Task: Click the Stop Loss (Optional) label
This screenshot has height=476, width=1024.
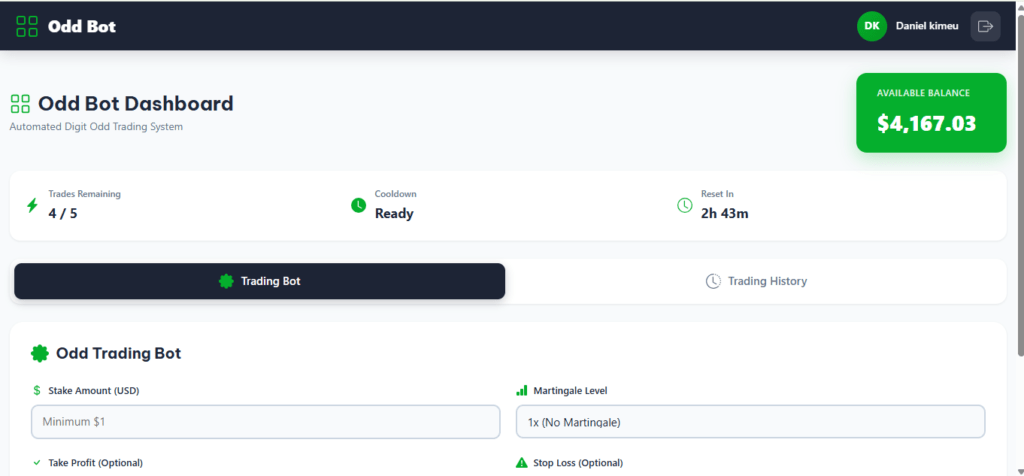Action: tap(578, 463)
